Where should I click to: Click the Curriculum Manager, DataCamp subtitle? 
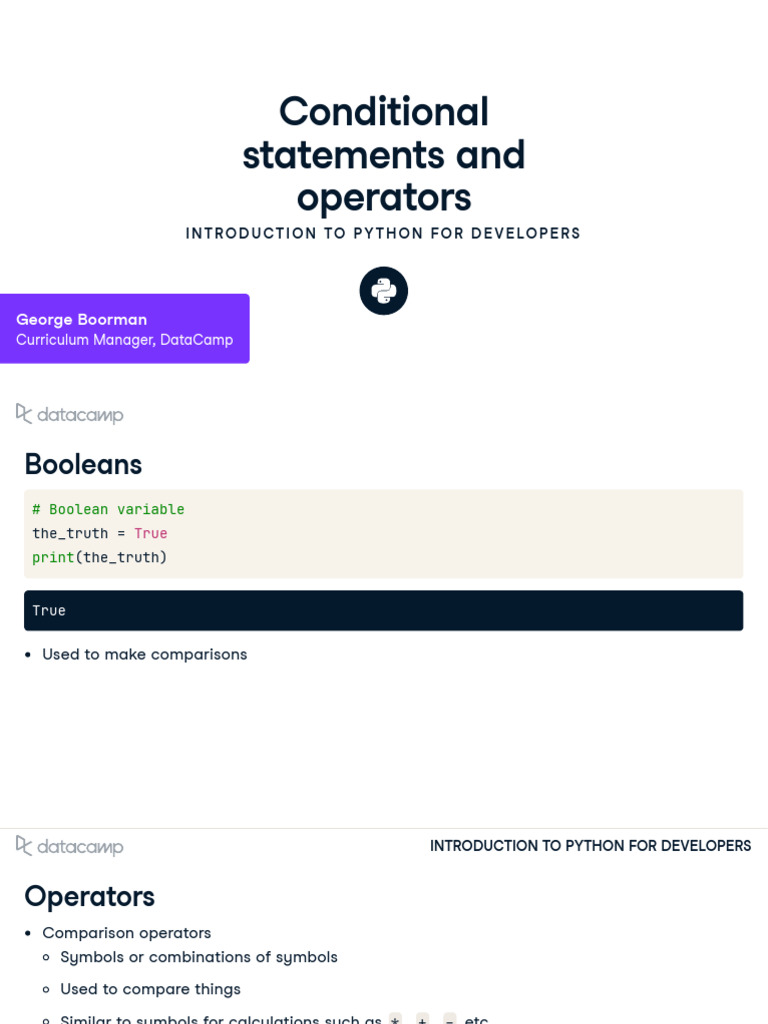tap(124, 340)
